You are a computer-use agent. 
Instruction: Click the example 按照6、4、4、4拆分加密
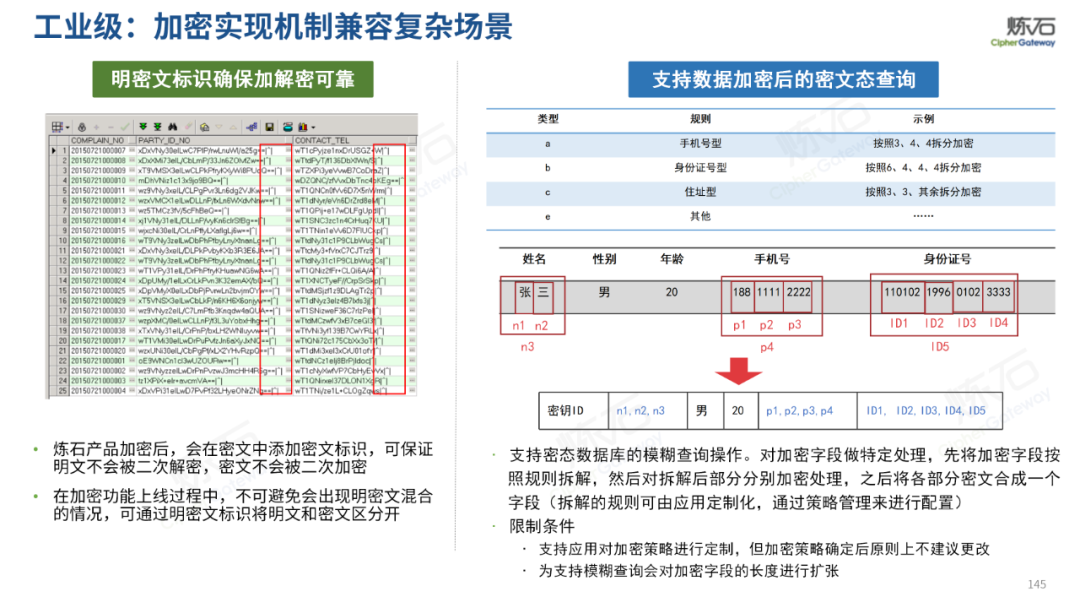(x=924, y=167)
